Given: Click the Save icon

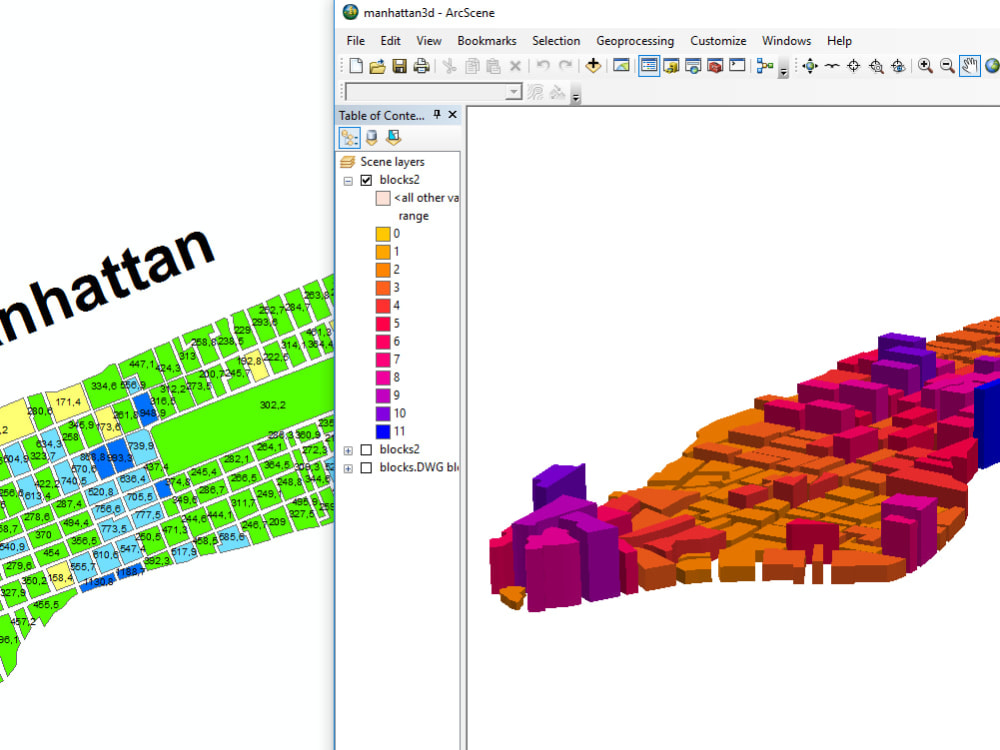Looking at the screenshot, I should click(x=398, y=64).
